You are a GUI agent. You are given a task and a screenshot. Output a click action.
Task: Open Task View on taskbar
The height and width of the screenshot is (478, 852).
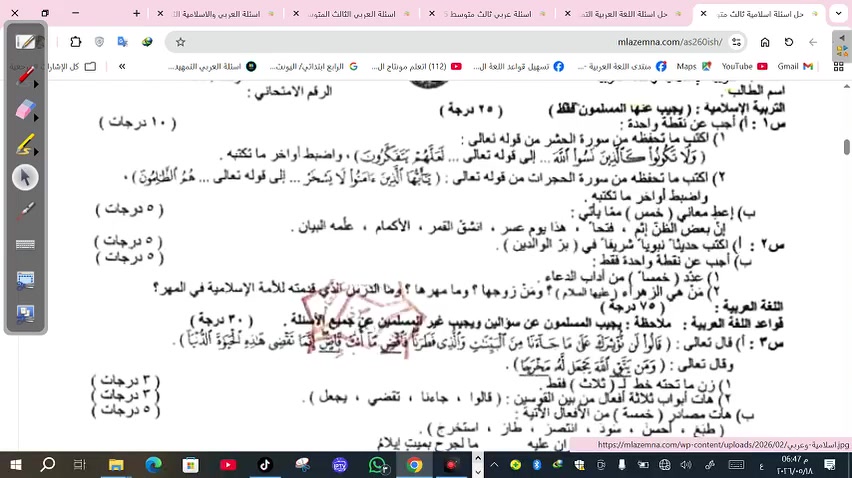79,465
